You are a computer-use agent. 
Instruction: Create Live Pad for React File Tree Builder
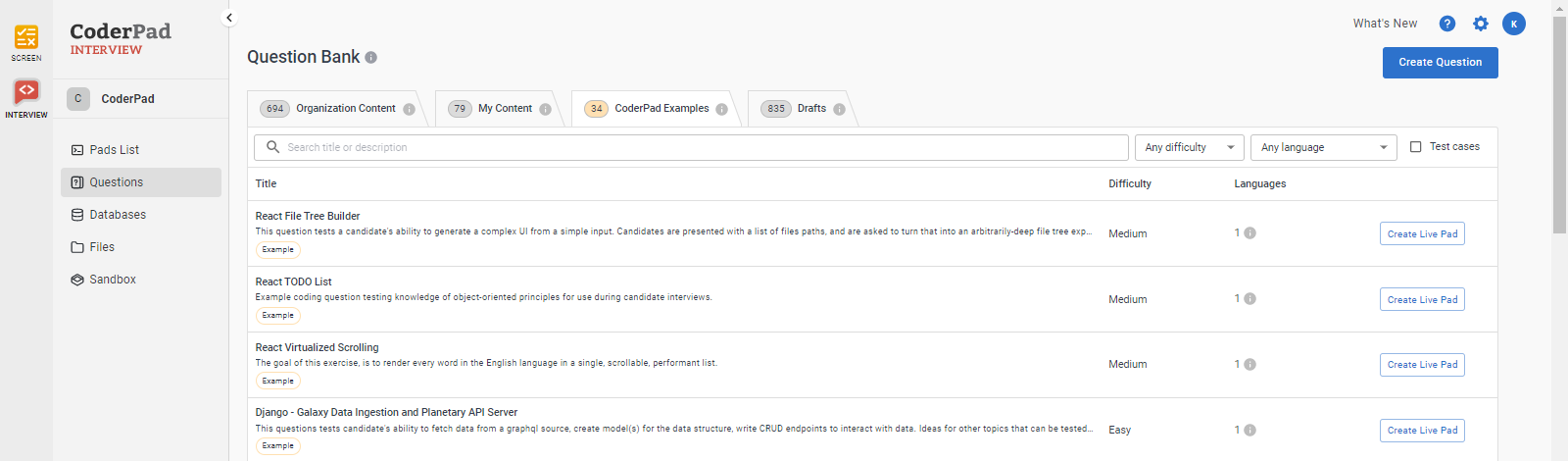[1422, 234]
